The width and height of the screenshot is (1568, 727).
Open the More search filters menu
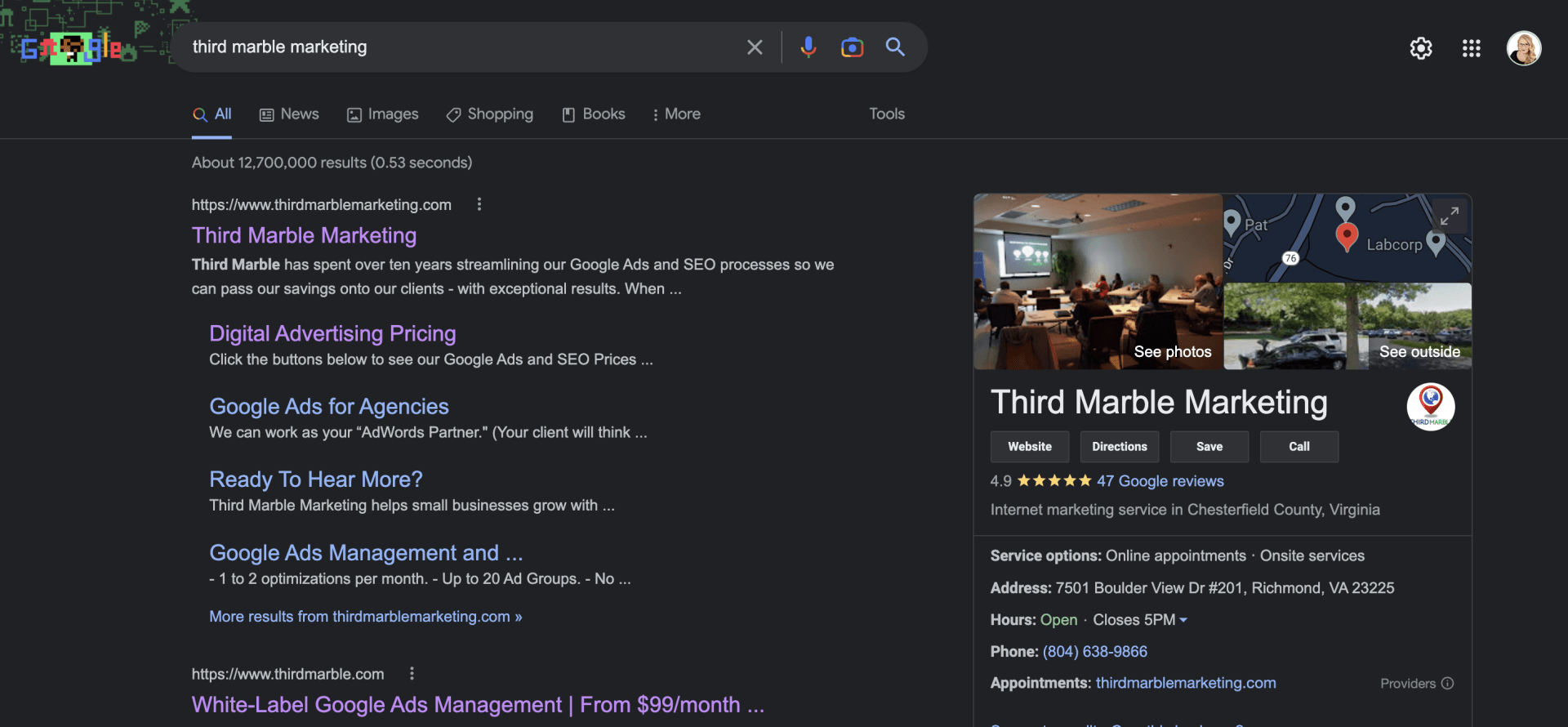675,114
